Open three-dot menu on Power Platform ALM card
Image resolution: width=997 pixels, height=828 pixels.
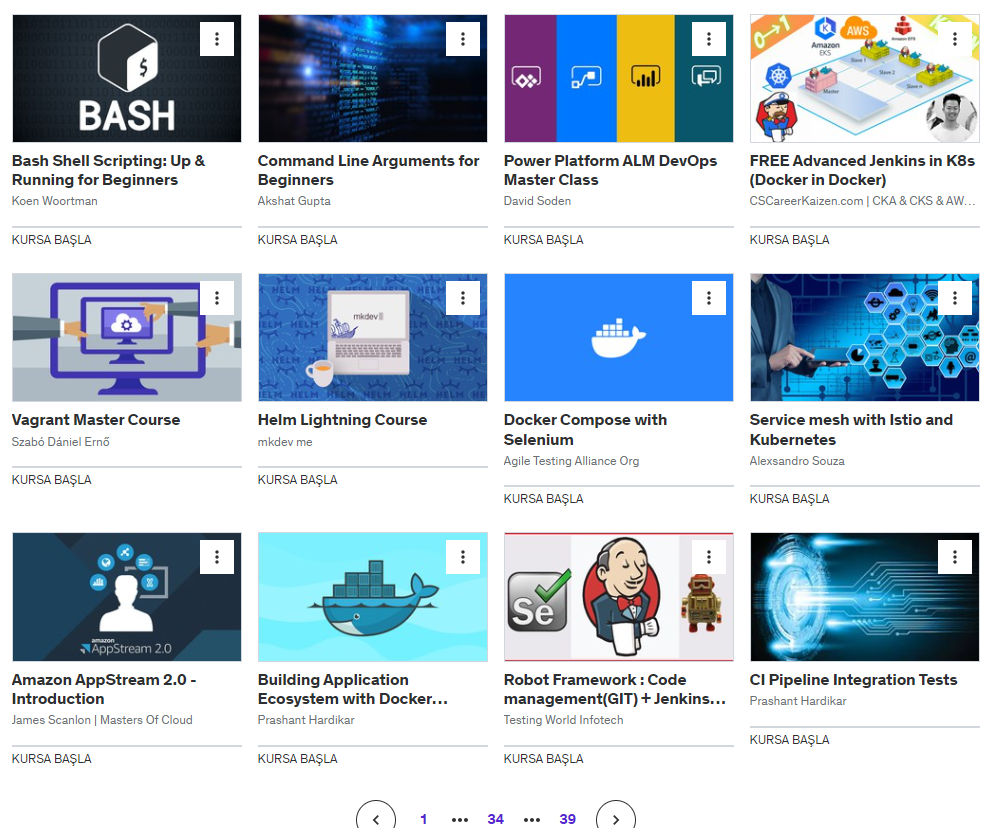(709, 39)
